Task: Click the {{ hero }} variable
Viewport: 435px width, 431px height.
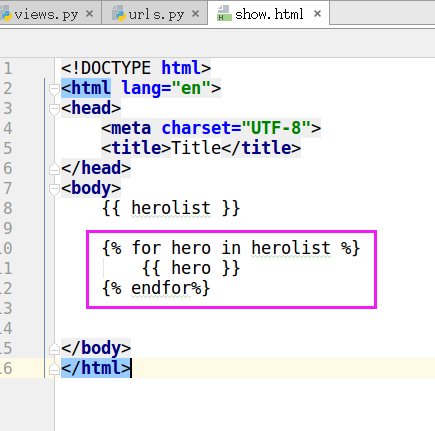Action: [191, 268]
